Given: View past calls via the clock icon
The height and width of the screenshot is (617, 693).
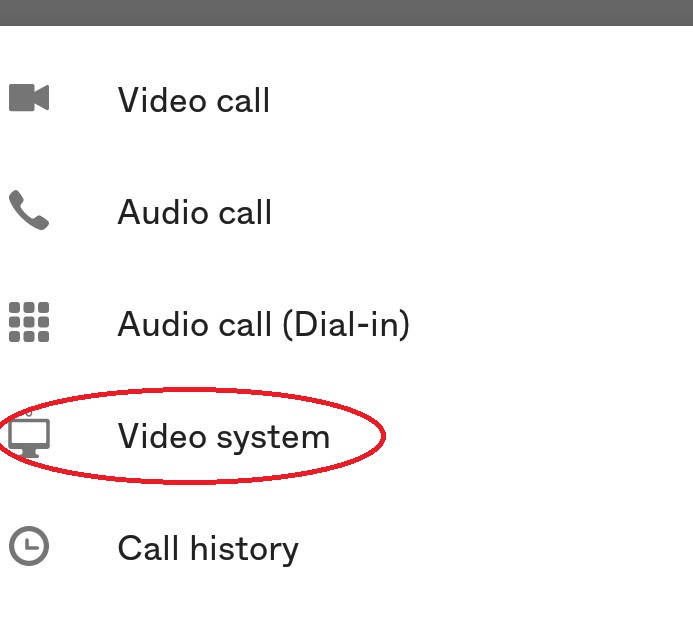Looking at the screenshot, I should click(x=29, y=547).
